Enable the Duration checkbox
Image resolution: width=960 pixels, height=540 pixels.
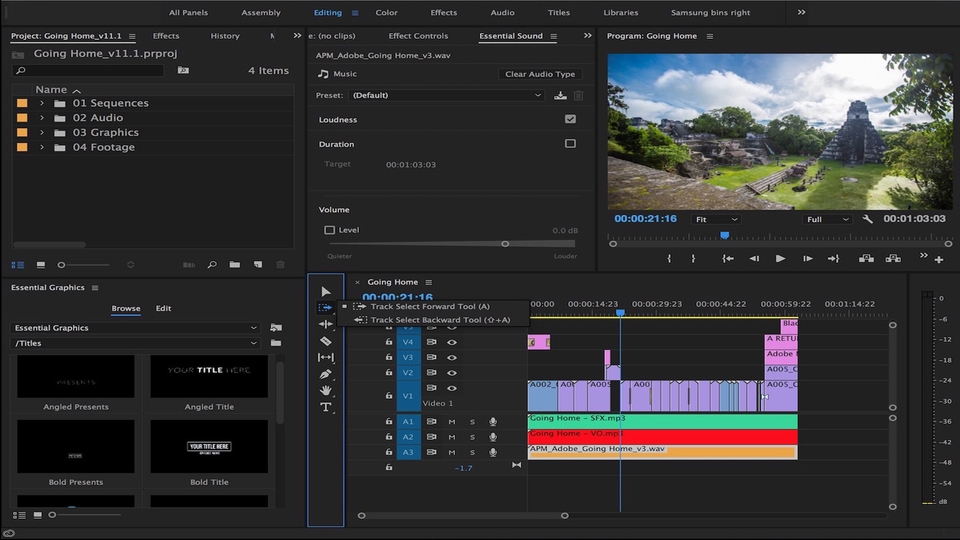coord(570,144)
